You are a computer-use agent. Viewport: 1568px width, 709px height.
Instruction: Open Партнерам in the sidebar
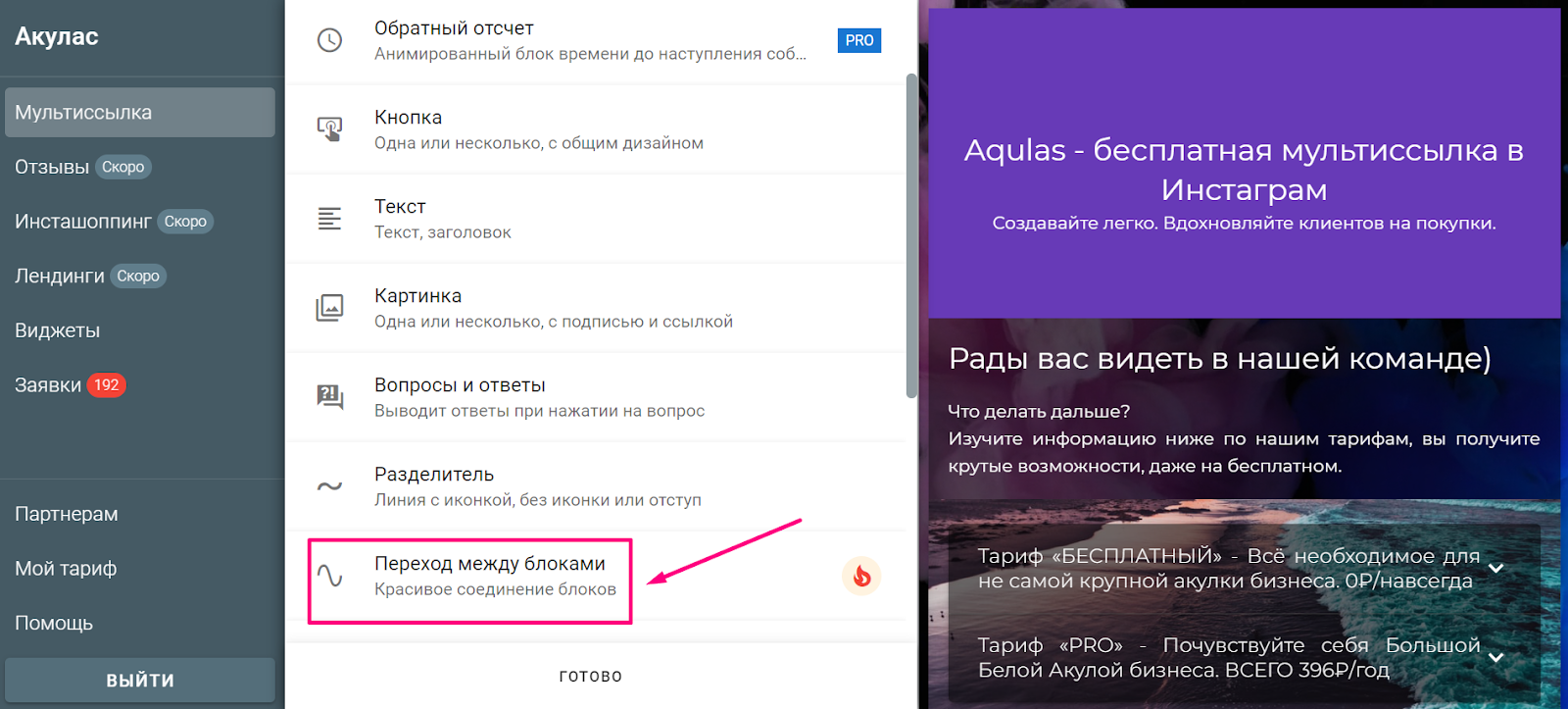coord(67,514)
